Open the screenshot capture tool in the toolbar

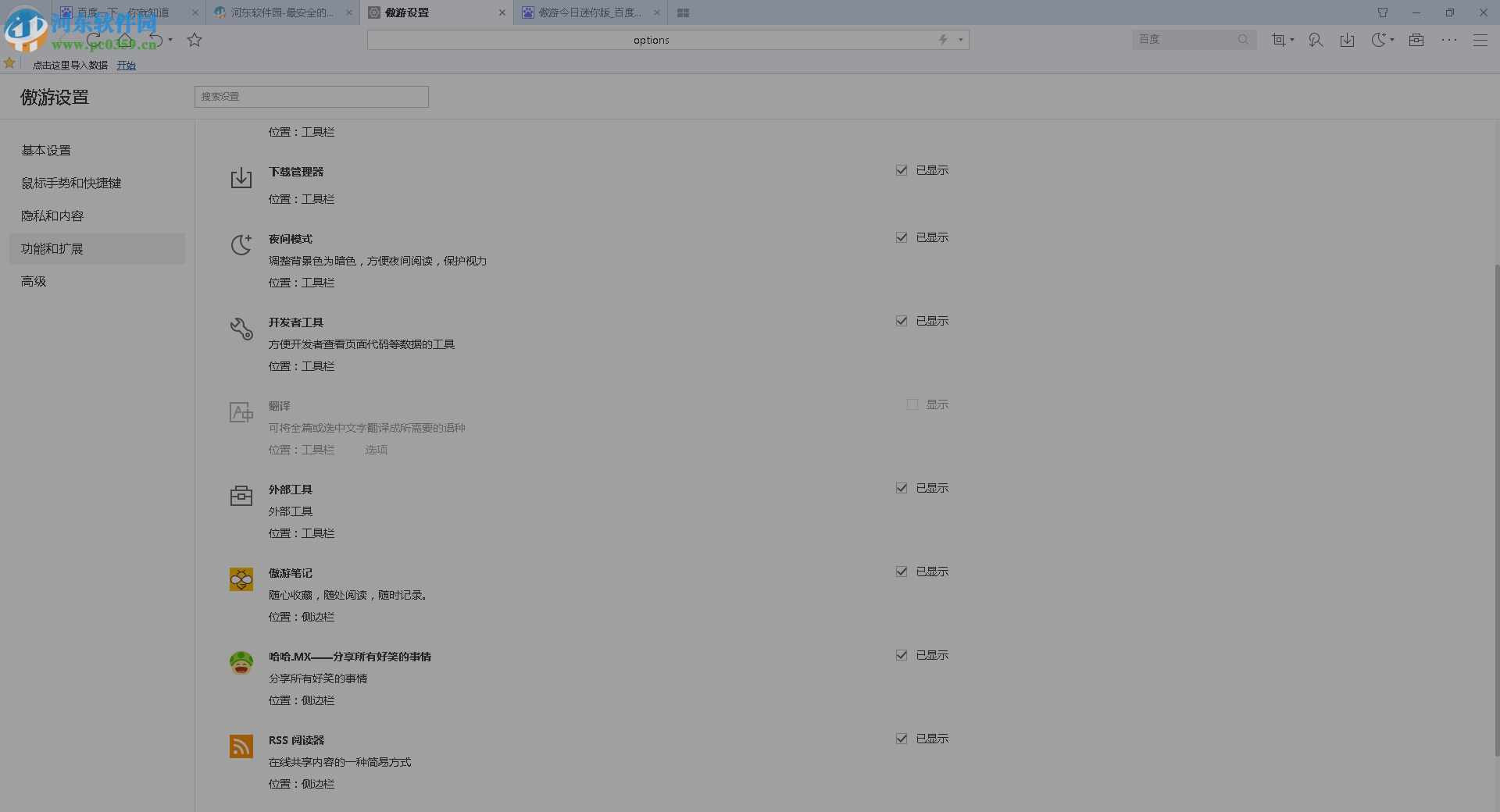[x=1278, y=40]
